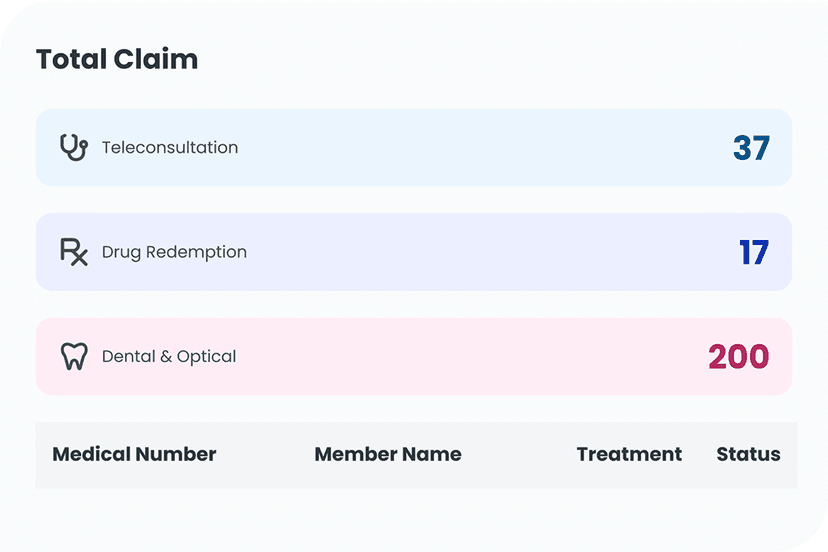Sort by Medical Number column header
Viewport: 828px width, 552px height.
click(134, 454)
